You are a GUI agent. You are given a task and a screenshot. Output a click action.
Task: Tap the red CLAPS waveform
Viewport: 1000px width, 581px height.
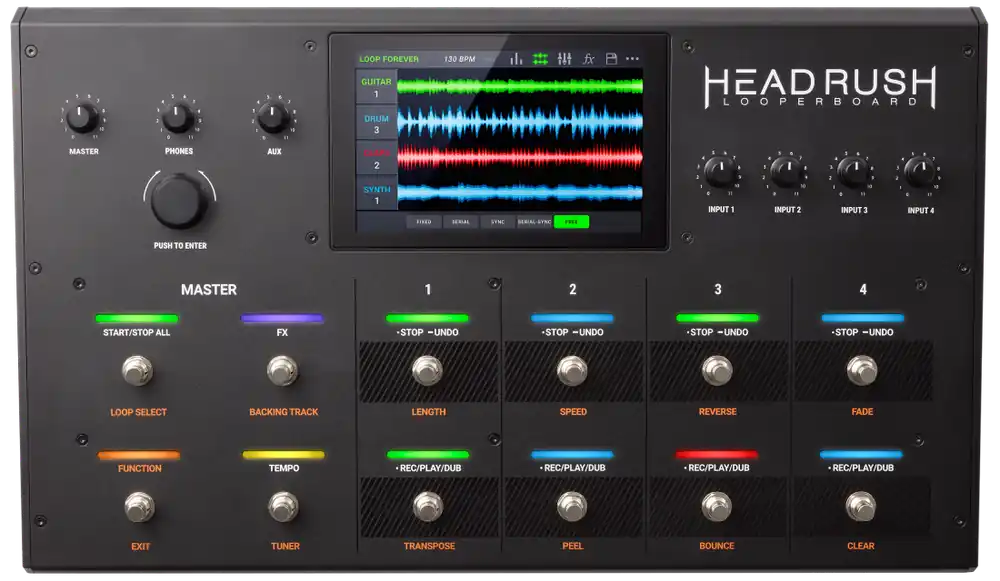click(x=520, y=157)
